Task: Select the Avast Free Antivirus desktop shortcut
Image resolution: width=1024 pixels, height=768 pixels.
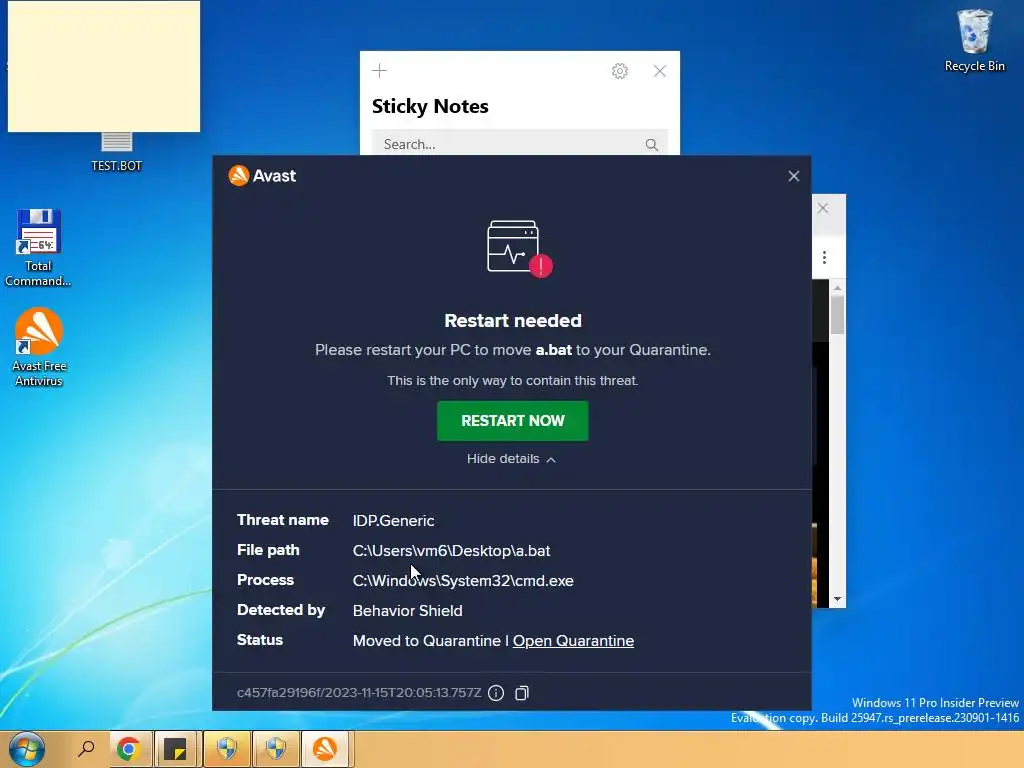Action: point(39,347)
